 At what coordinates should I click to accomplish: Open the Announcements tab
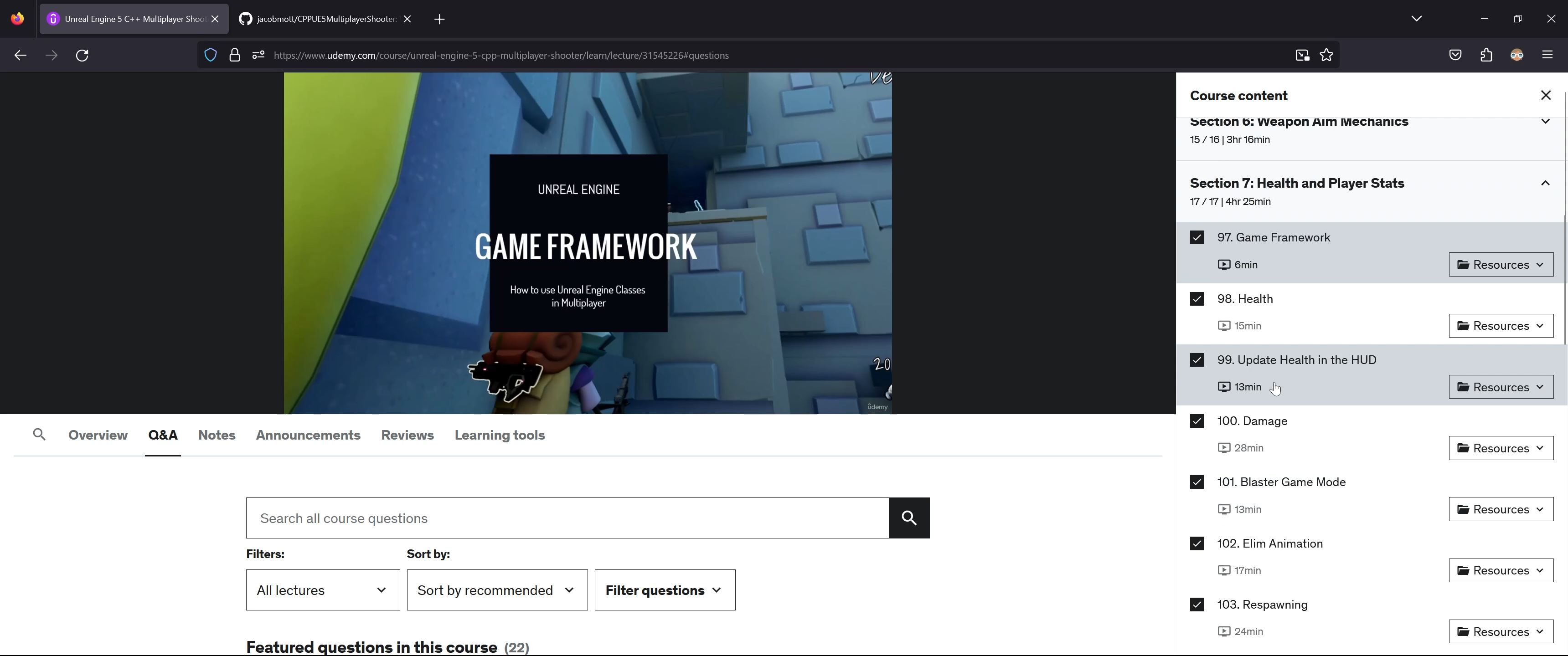308,435
